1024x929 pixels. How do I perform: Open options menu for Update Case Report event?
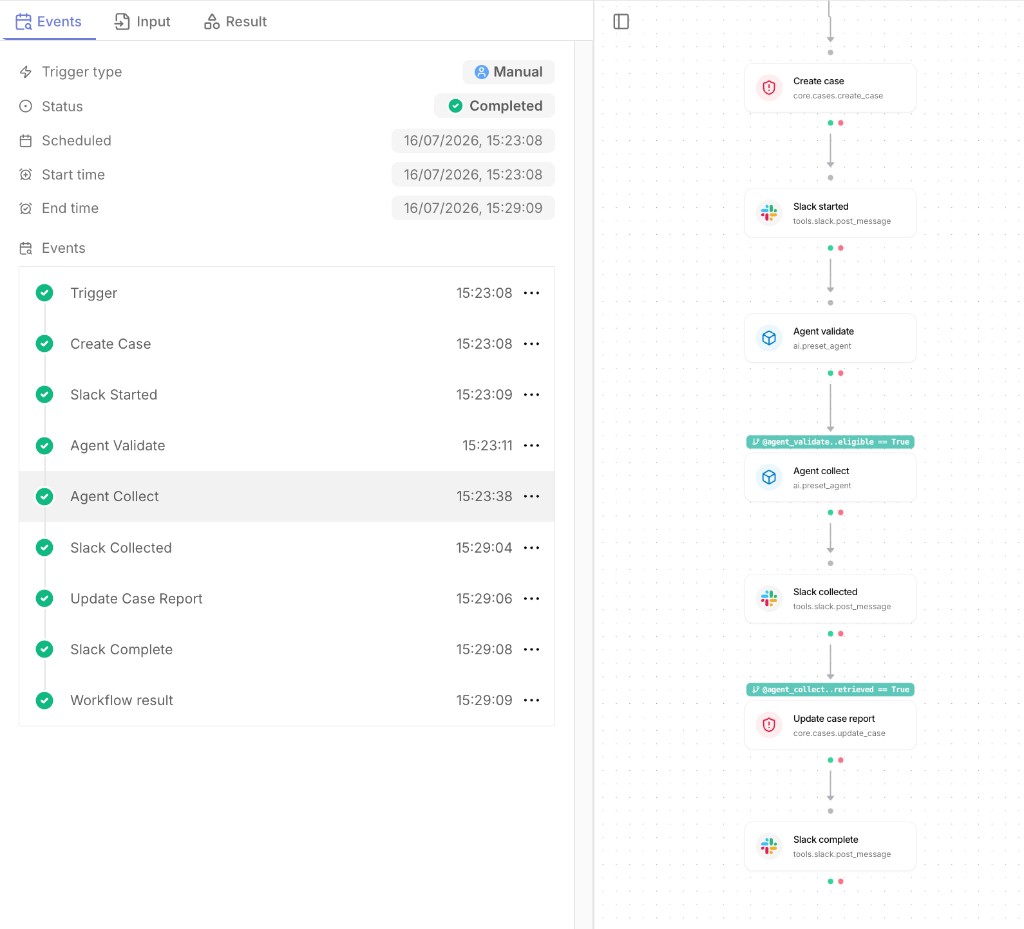click(x=532, y=599)
